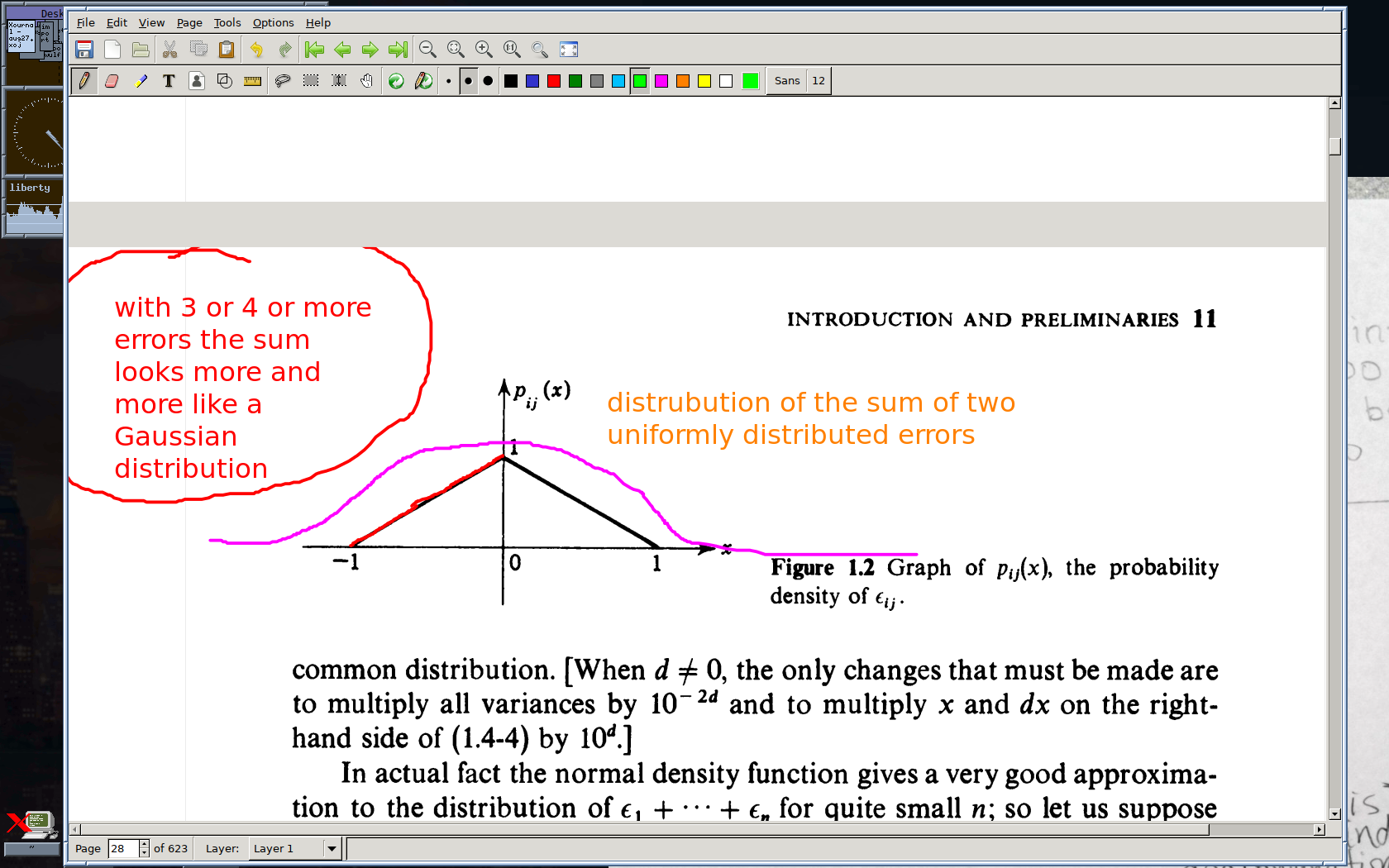Click the Select Rectangle tool

coord(310,81)
